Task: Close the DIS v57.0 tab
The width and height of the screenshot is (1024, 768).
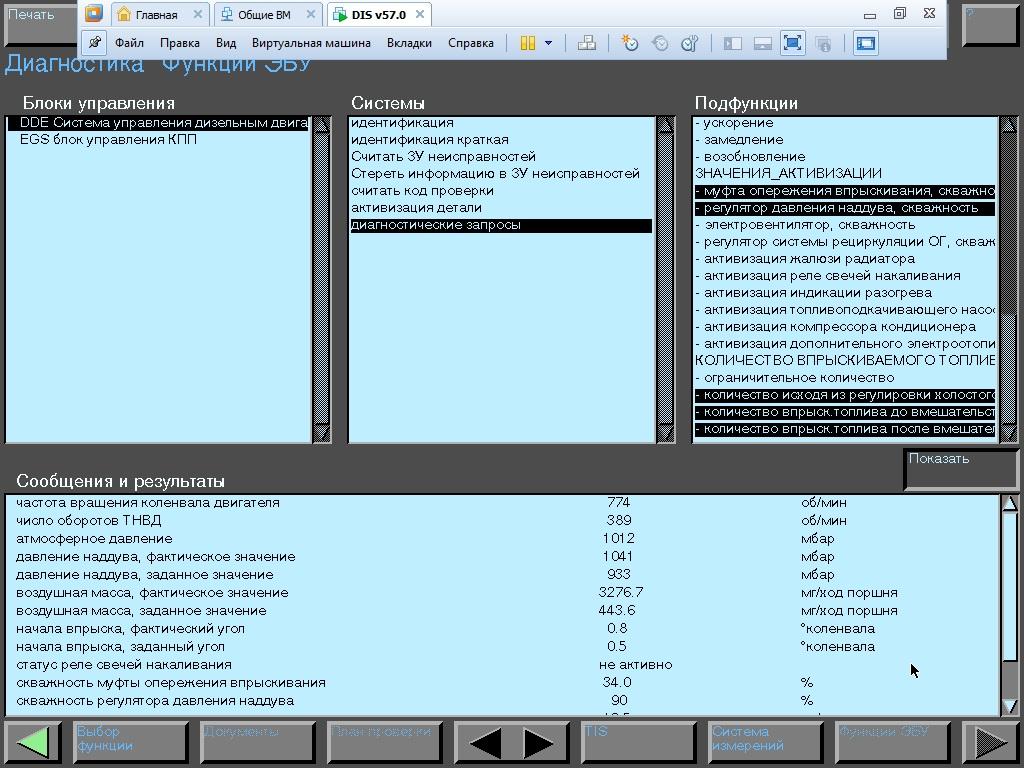Action: point(420,14)
